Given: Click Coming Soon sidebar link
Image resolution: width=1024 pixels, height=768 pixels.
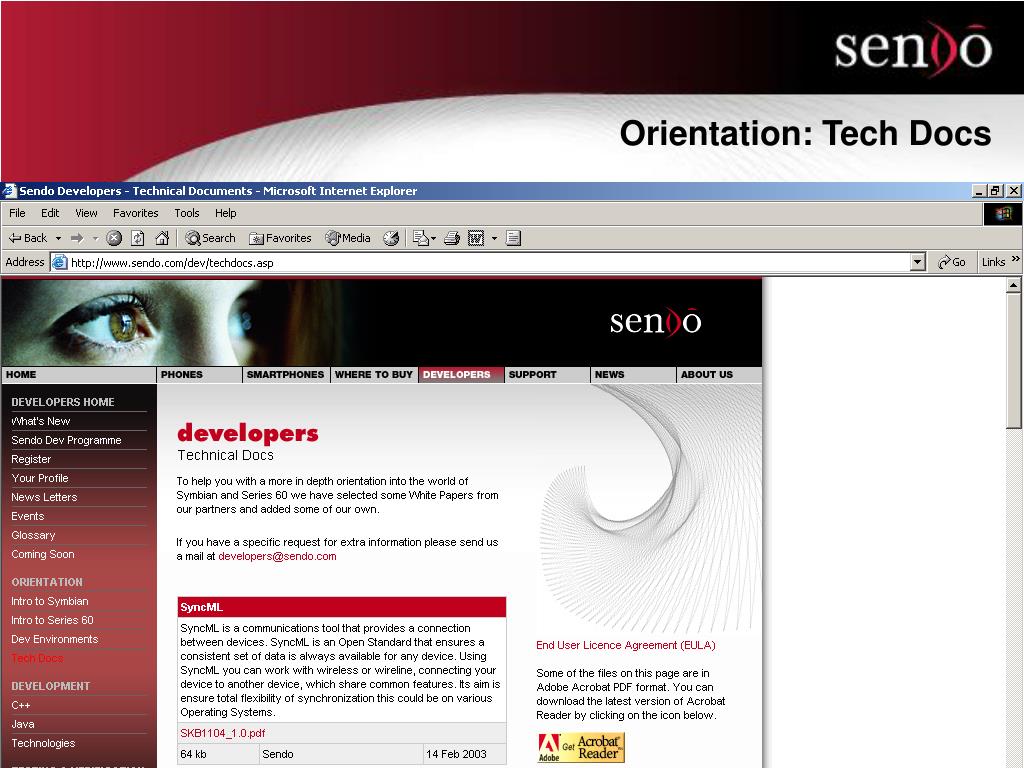Looking at the screenshot, I should click(42, 554).
